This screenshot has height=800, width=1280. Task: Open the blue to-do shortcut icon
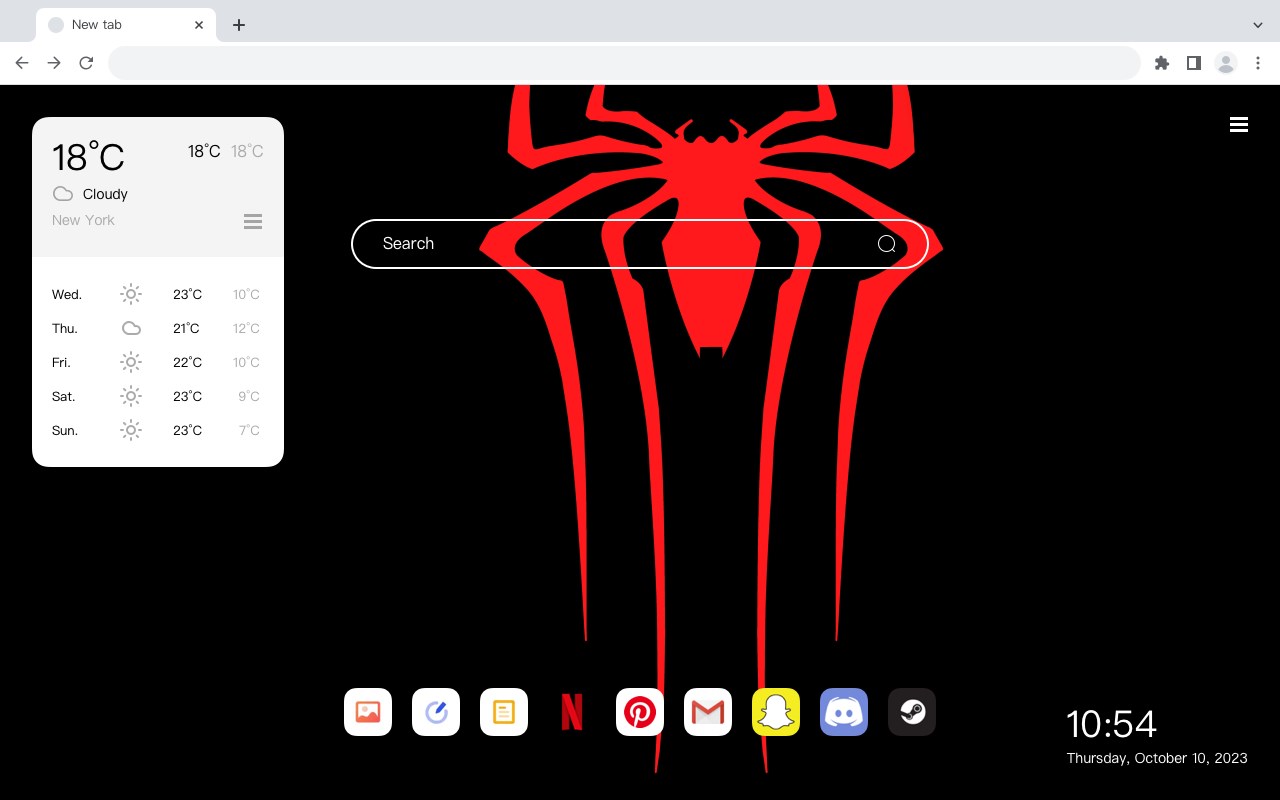436,712
